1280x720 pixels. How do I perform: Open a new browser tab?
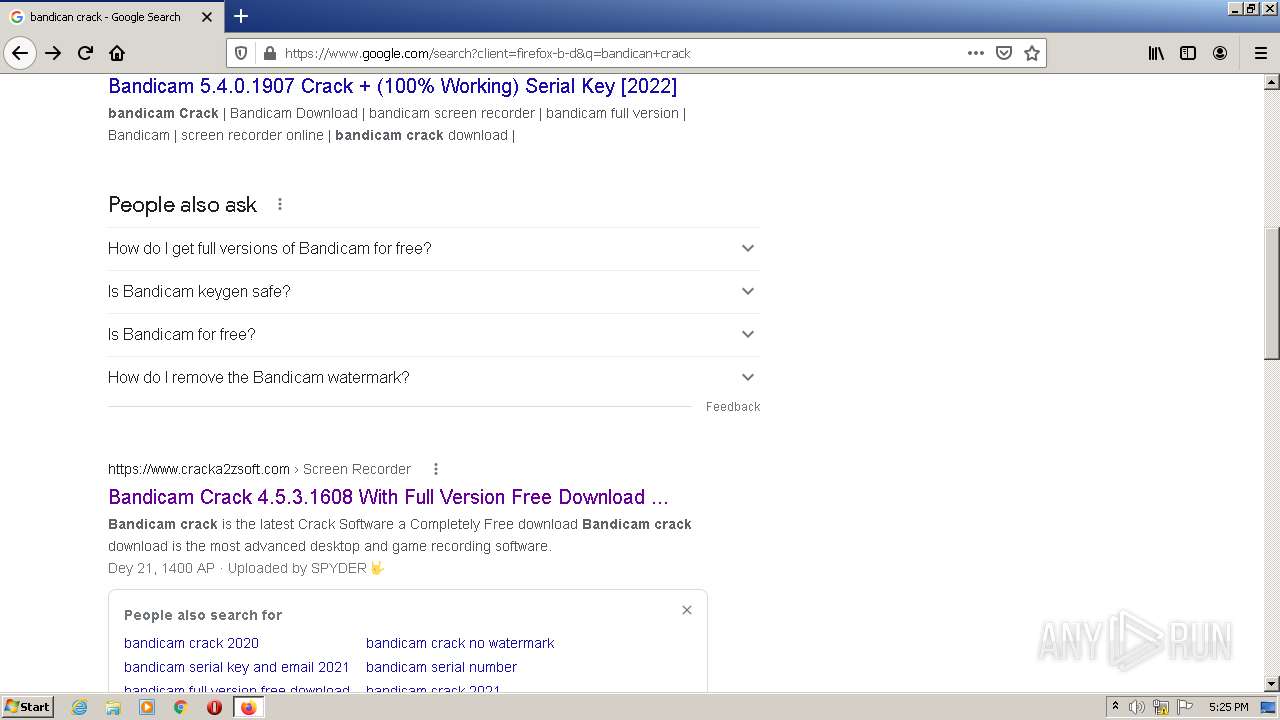tap(241, 16)
